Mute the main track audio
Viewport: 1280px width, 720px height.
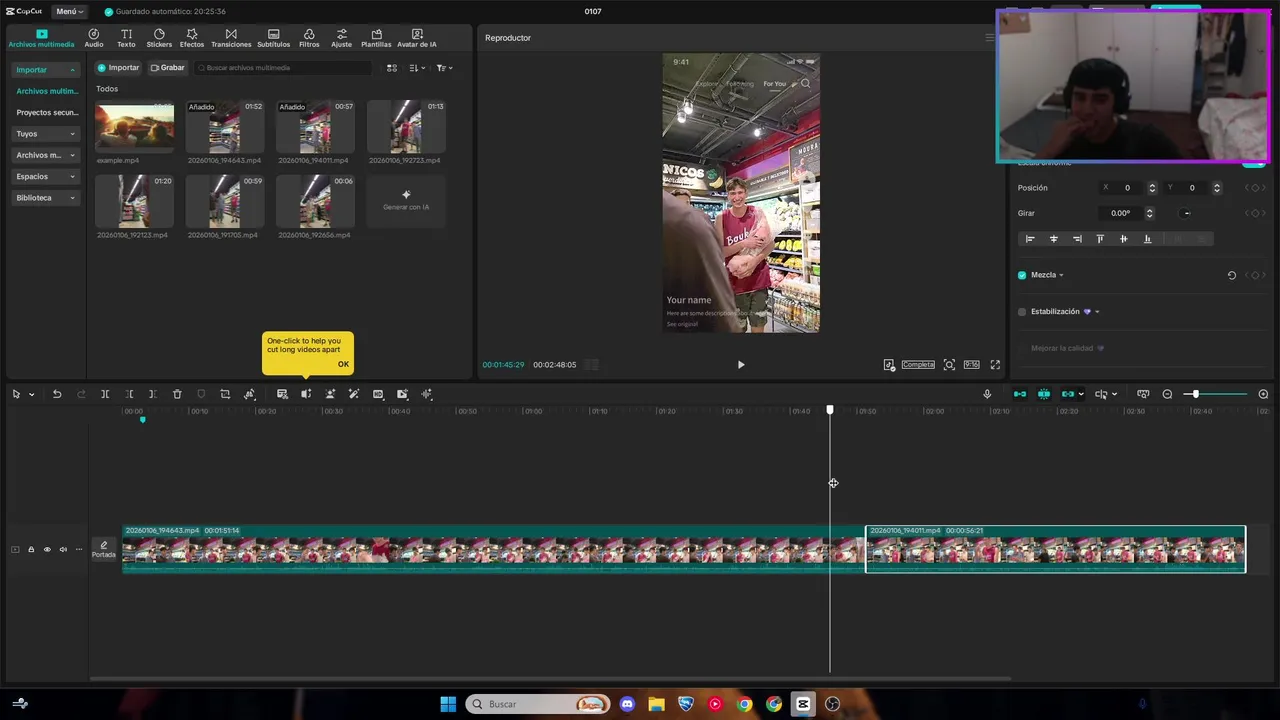(63, 549)
